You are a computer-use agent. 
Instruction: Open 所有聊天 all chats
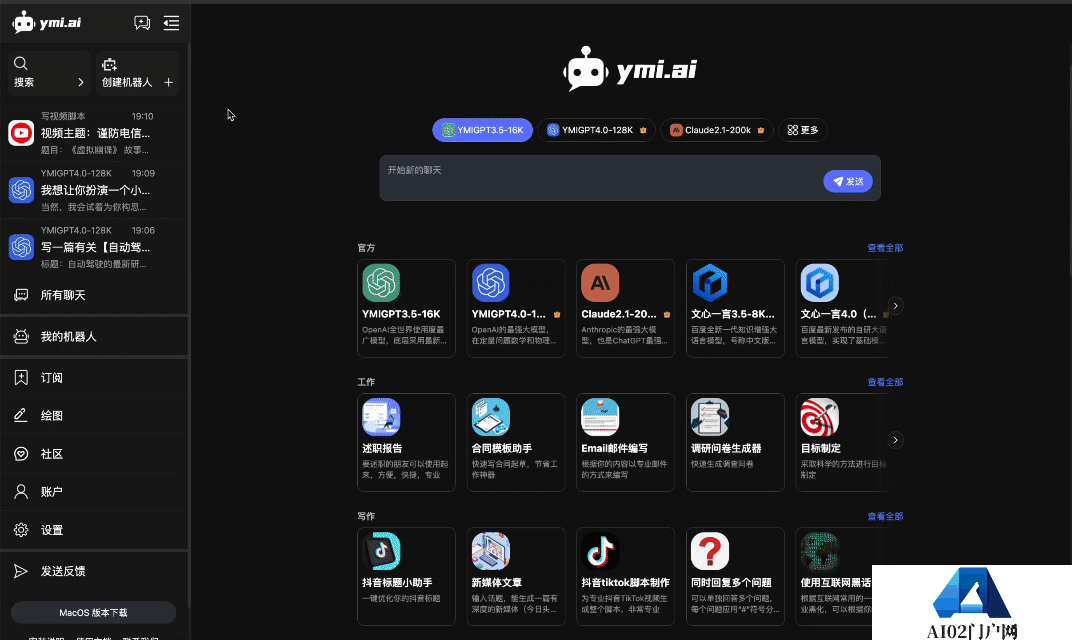pyautogui.click(x=94, y=295)
